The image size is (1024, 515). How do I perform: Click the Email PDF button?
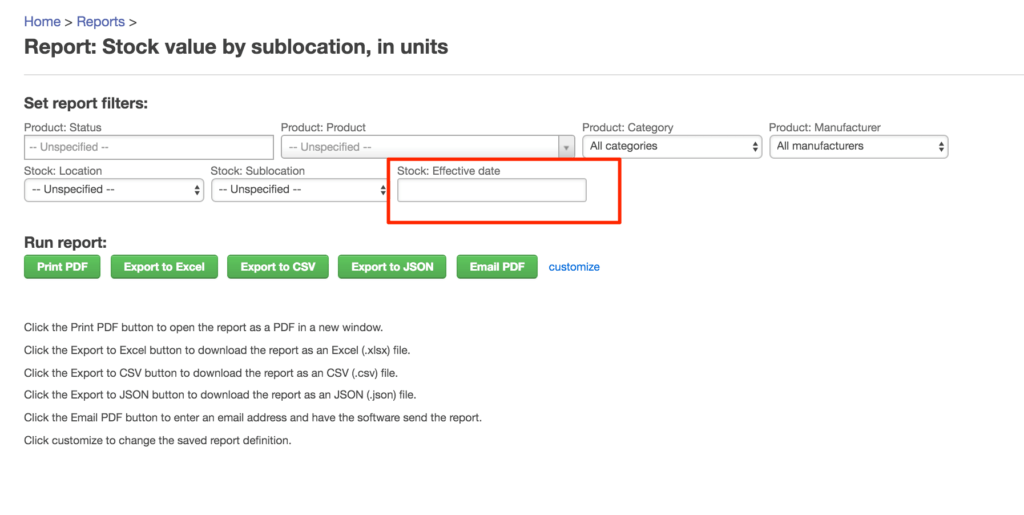[x=497, y=267]
